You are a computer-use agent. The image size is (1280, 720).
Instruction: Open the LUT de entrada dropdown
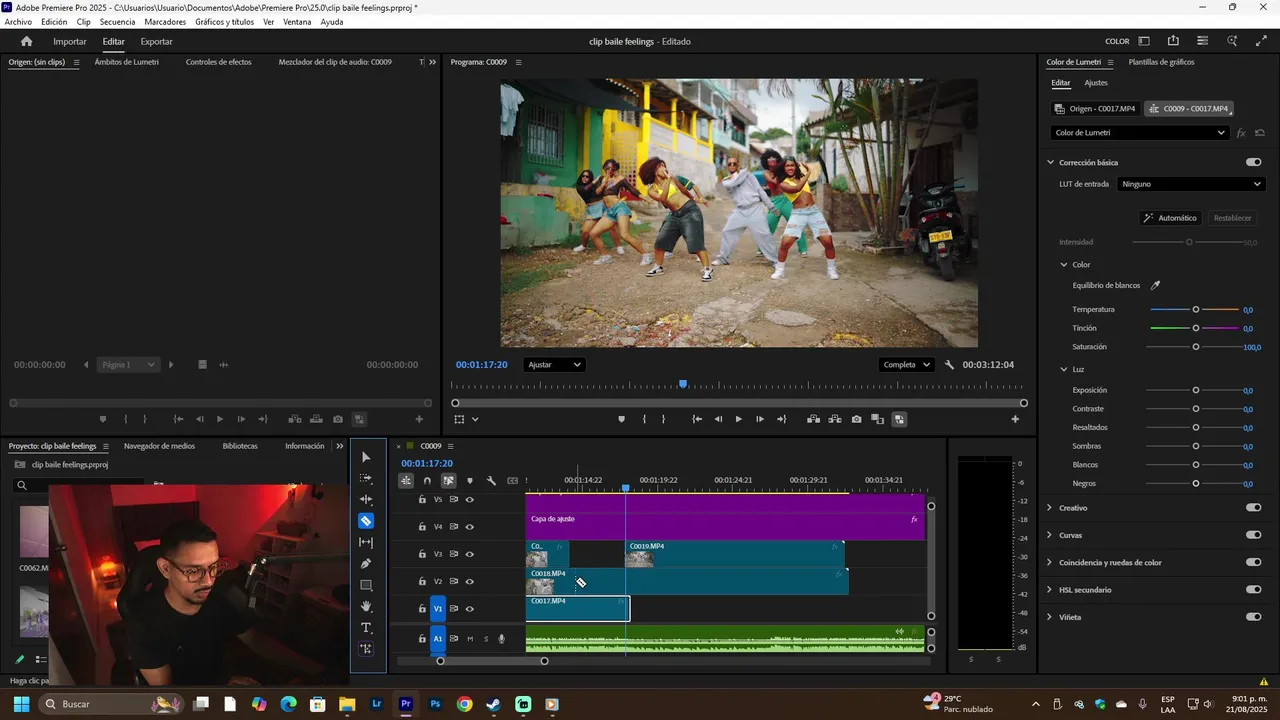click(1191, 184)
